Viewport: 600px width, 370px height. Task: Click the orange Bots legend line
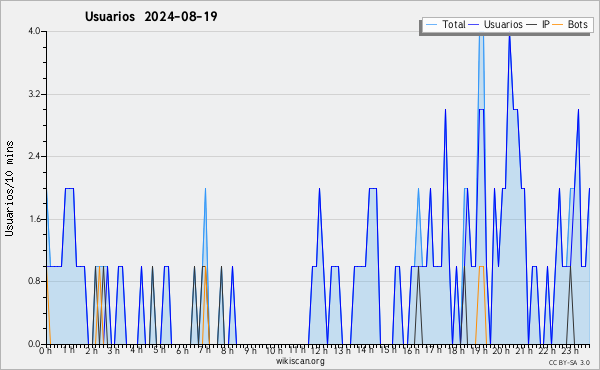tap(558, 24)
